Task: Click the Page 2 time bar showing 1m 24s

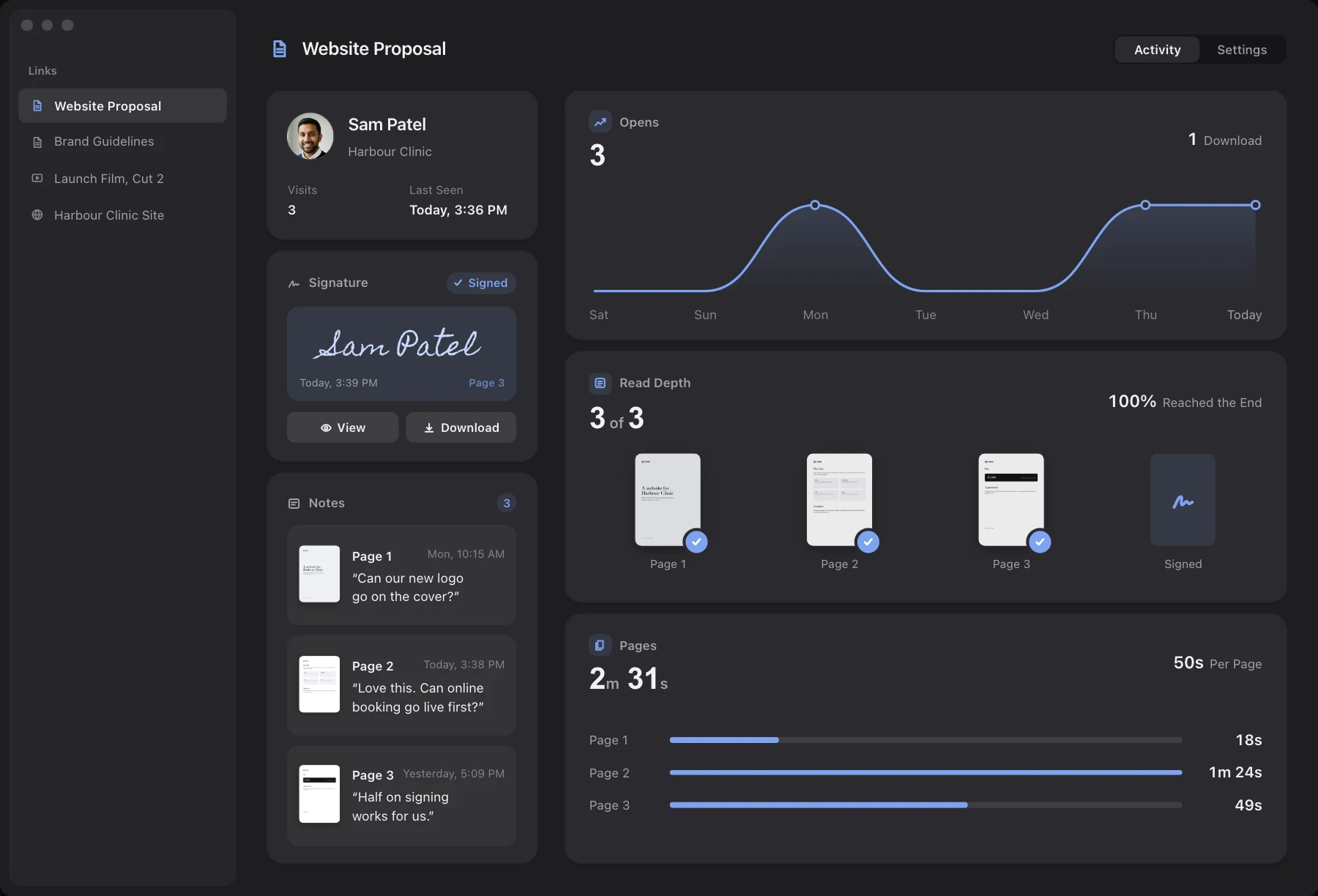Action: 926,772
